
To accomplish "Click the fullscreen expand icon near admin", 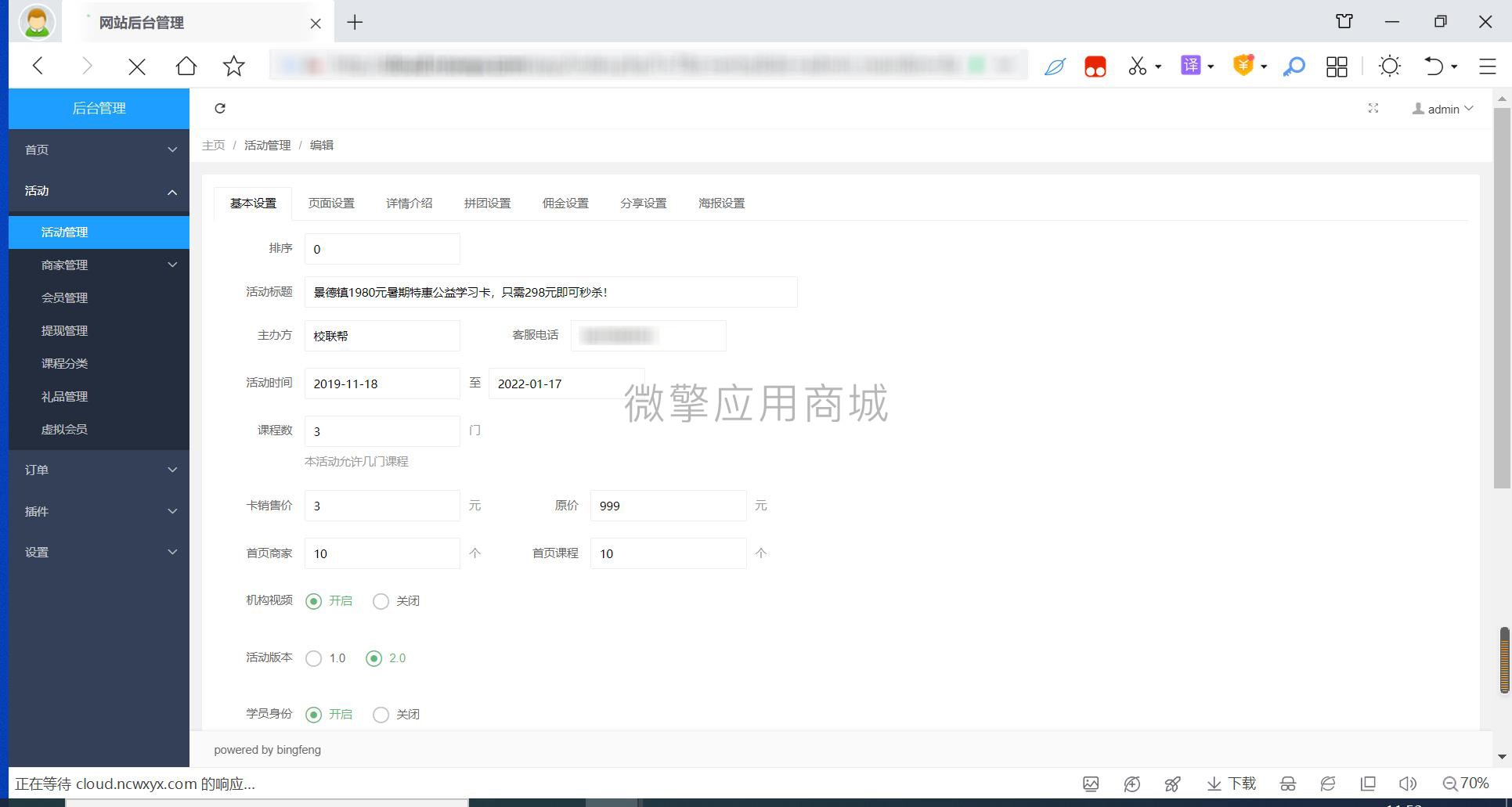I will click(x=1373, y=108).
